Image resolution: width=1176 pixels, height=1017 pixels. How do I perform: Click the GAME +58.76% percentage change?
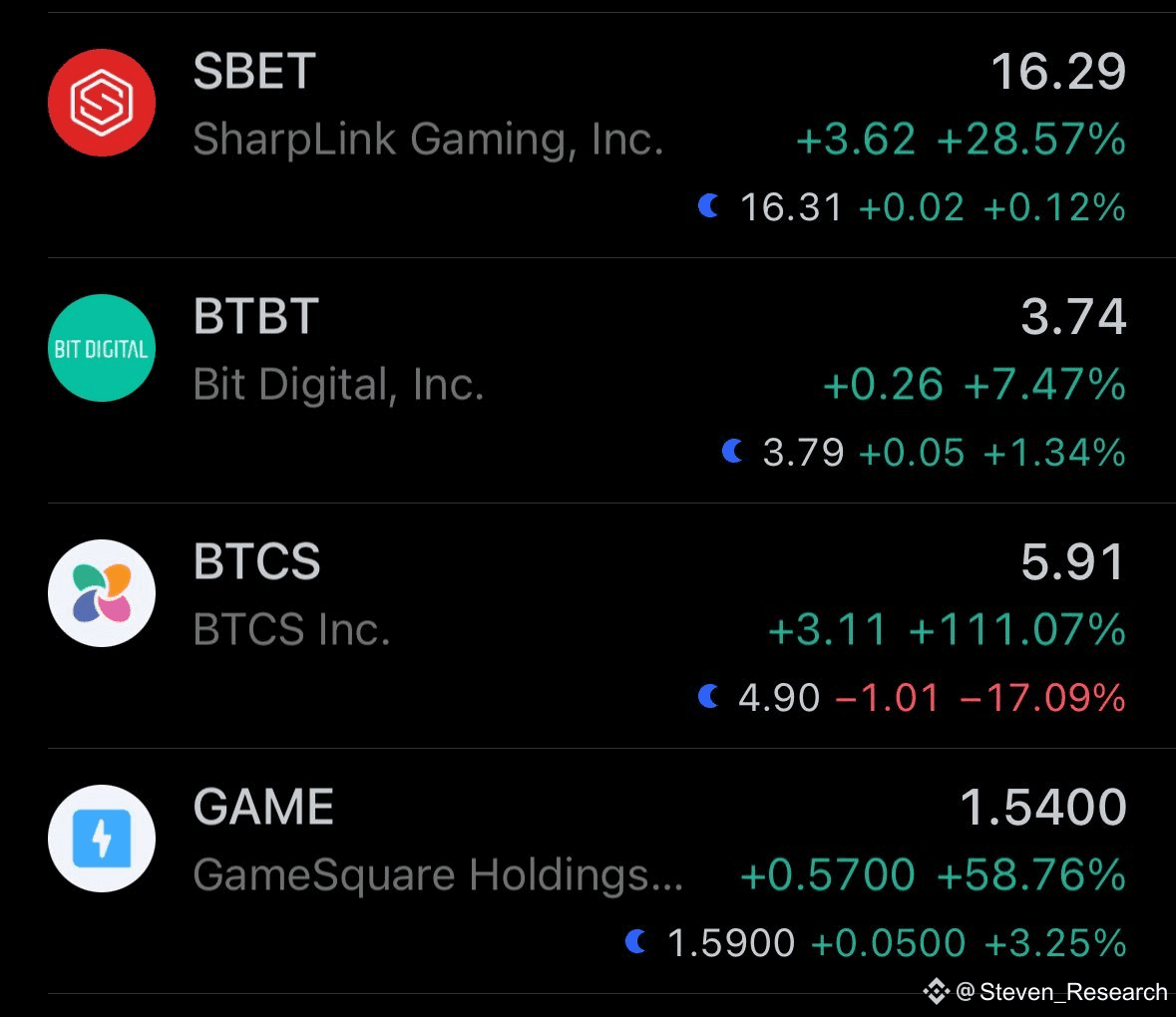1031,875
